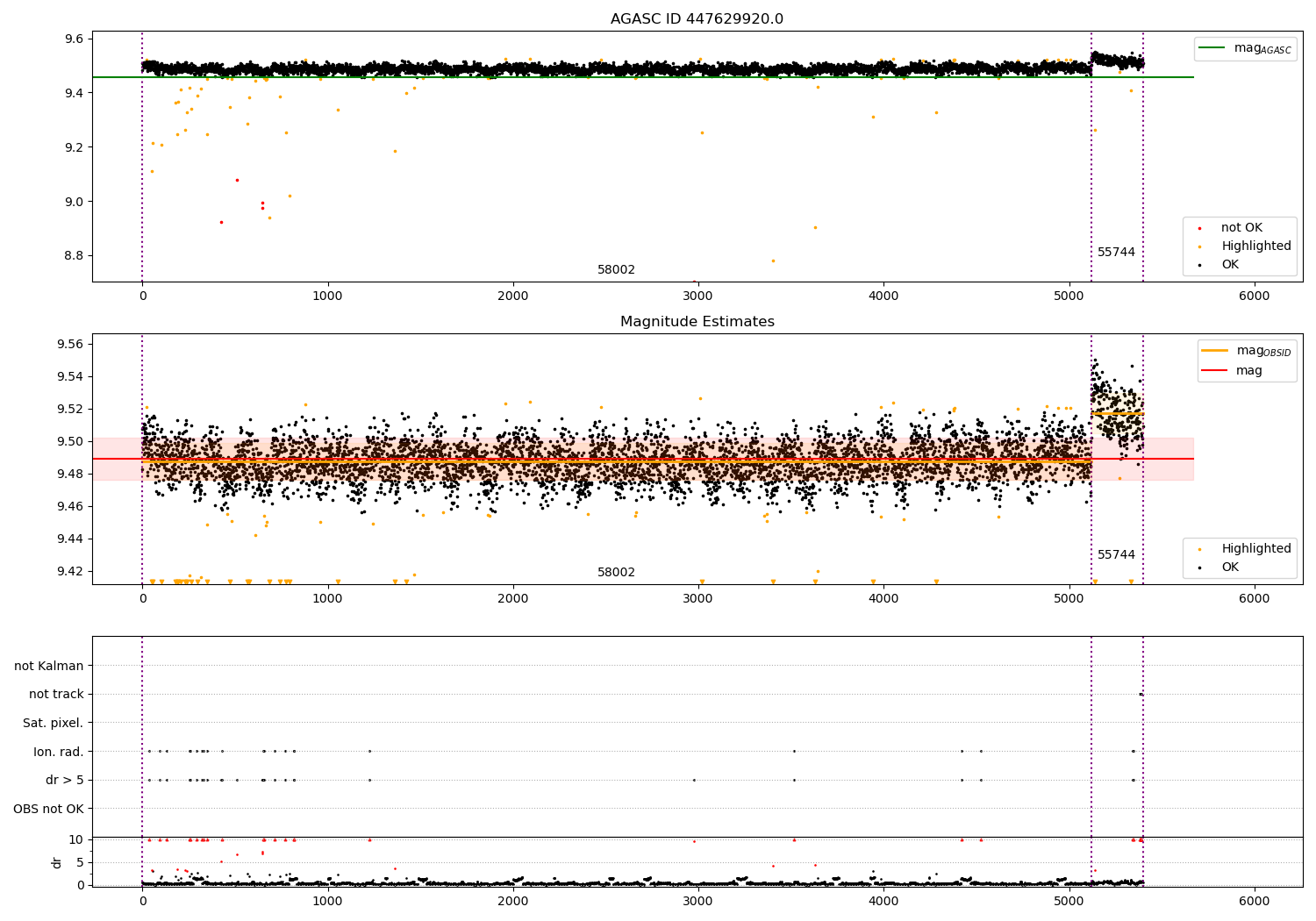The width and height of the screenshot is (1316, 921).
Task: Click the 55744 annotation in the top plot
Action: click(x=1116, y=252)
